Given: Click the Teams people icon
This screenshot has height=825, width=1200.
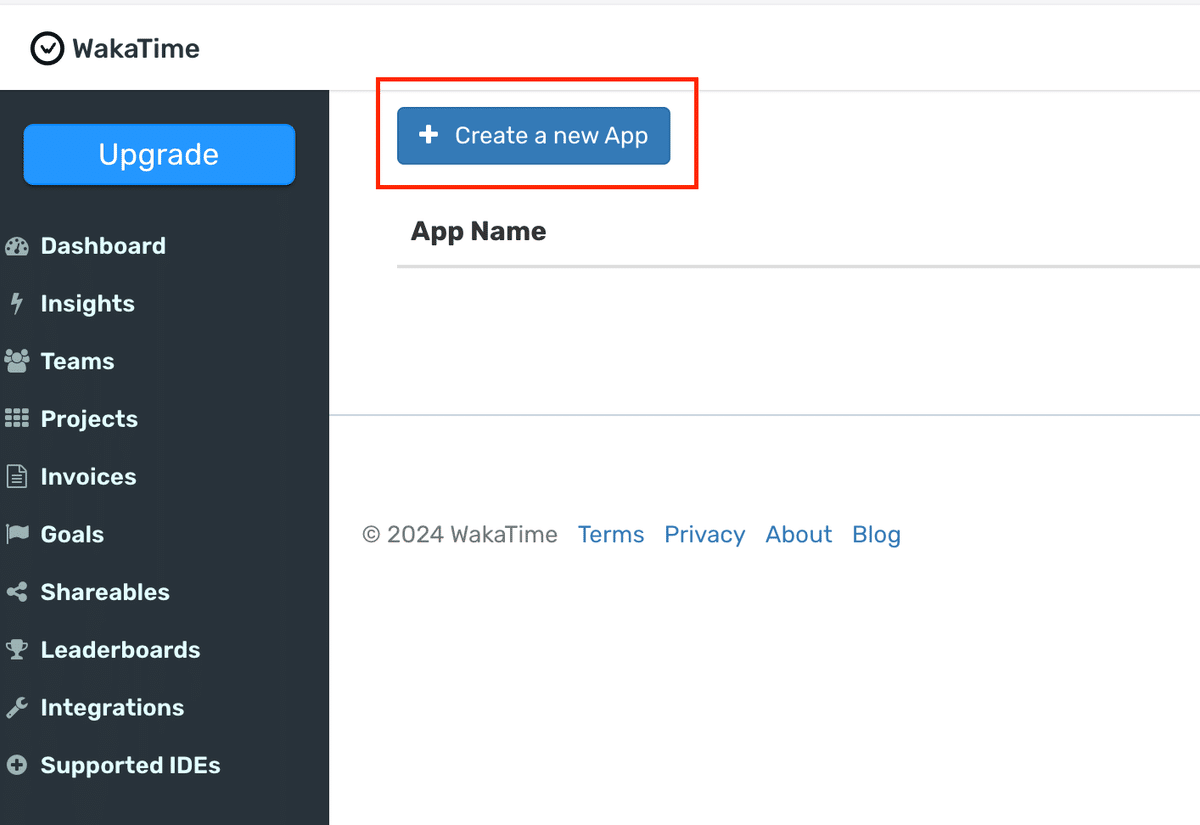Looking at the screenshot, I should click(17, 361).
